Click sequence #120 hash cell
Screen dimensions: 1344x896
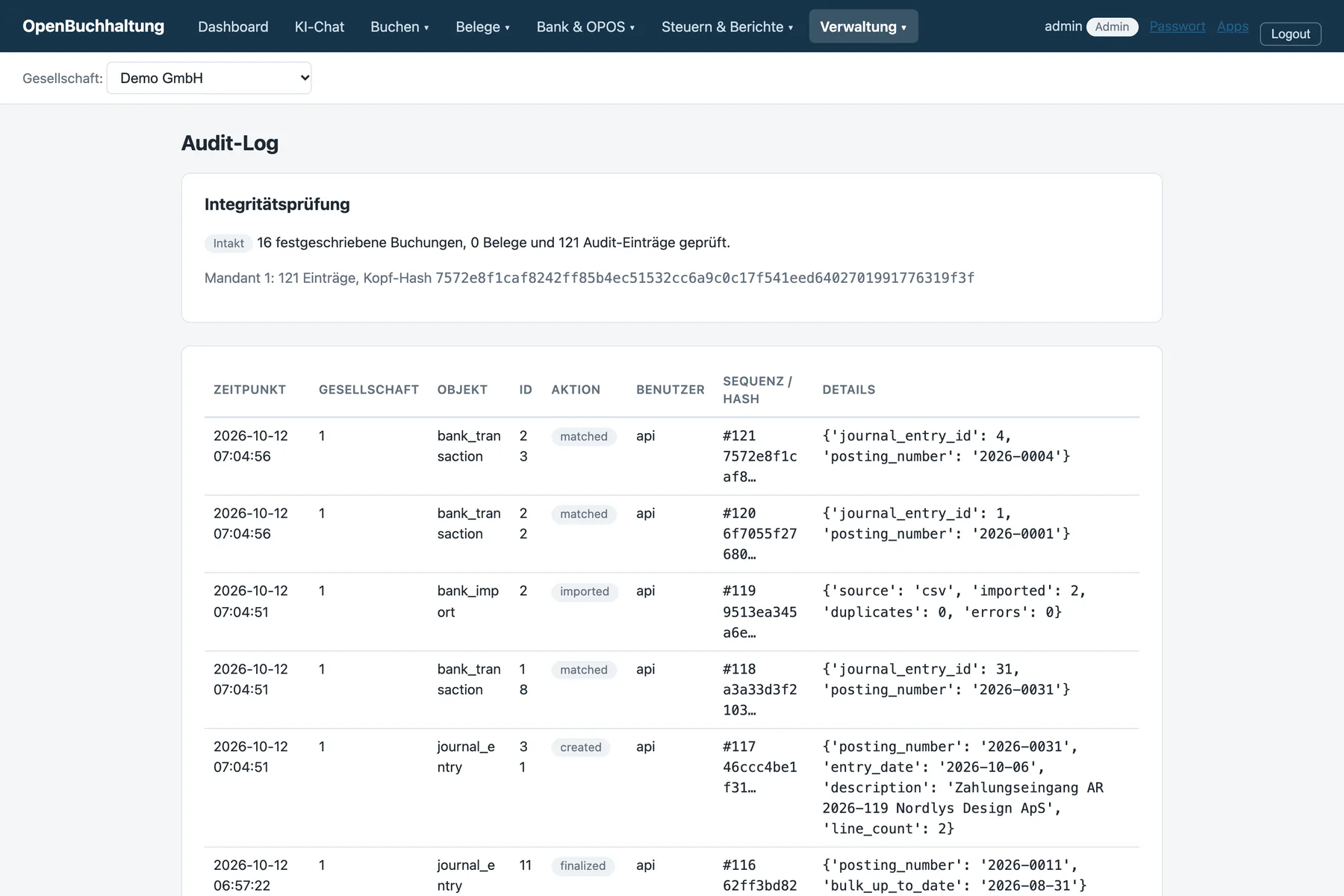(760, 534)
